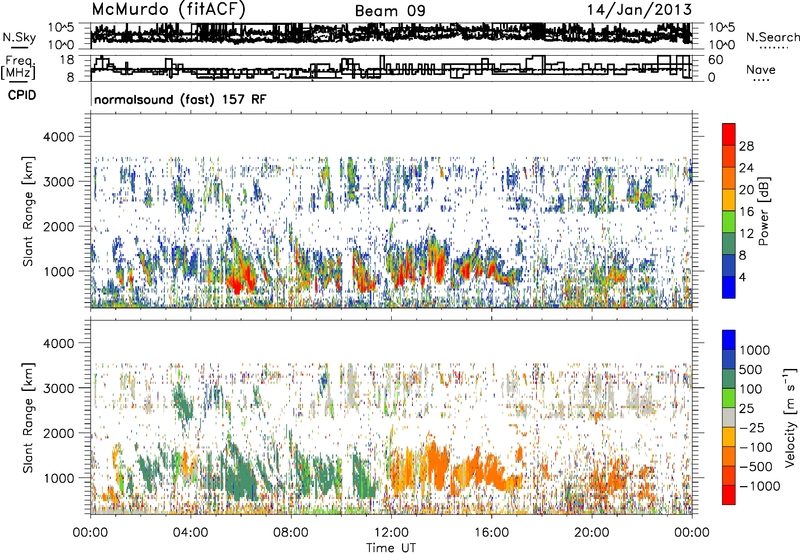Click the date '14/Jan/2013'
Image resolution: width=800 pixels, height=554 pixels.
point(639,10)
